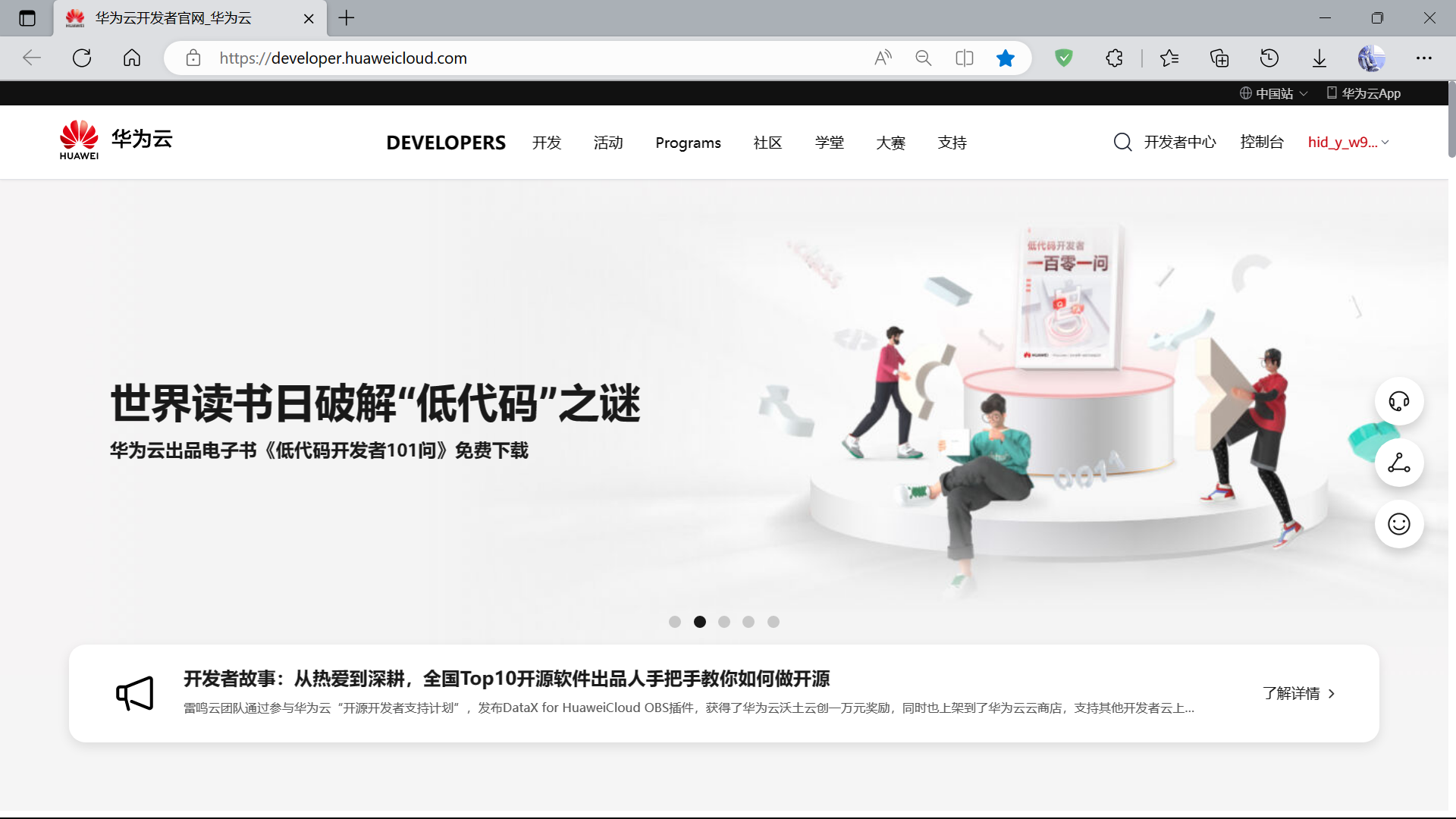Click the green shield security icon
Image resolution: width=1456 pixels, height=819 pixels.
pyautogui.click(x=1064, y=58)
